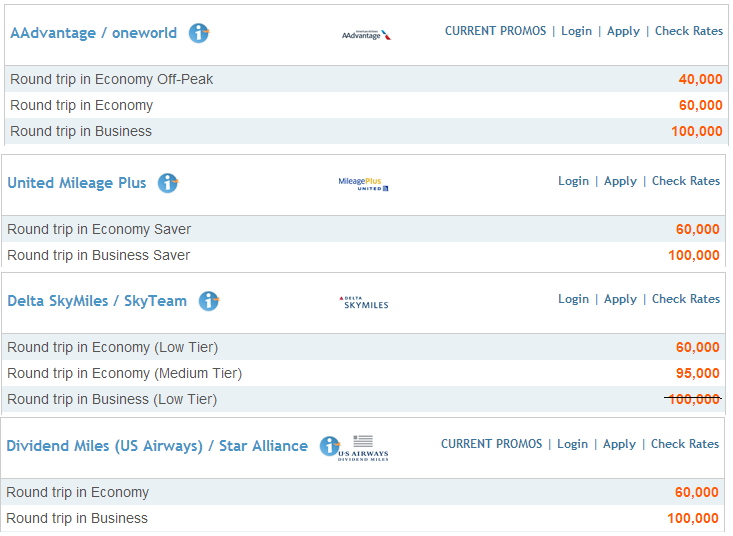Click Dividend Miles Business 100,000 value

693,519
